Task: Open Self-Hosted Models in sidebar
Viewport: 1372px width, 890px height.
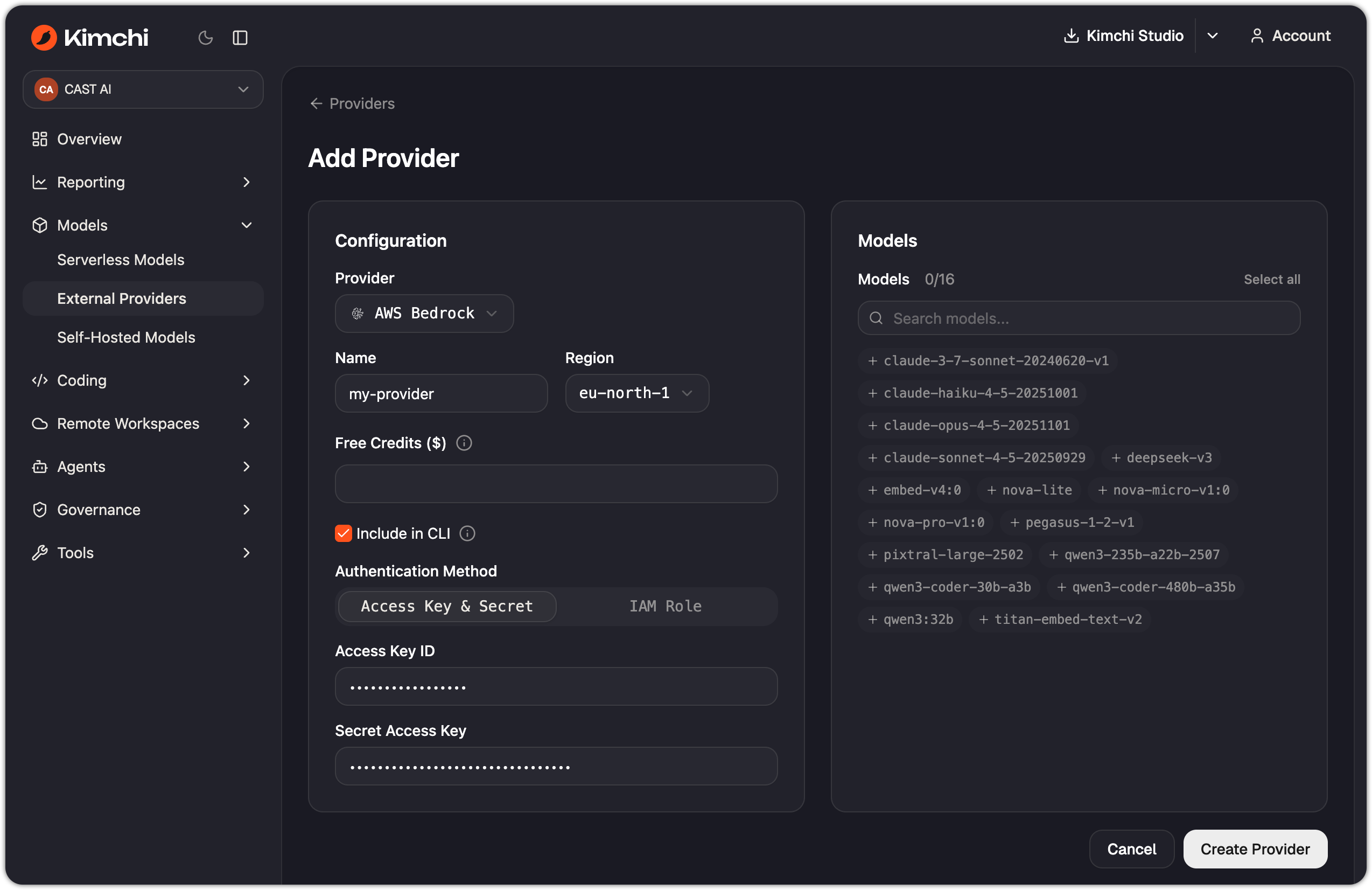Action: (125, 337)
